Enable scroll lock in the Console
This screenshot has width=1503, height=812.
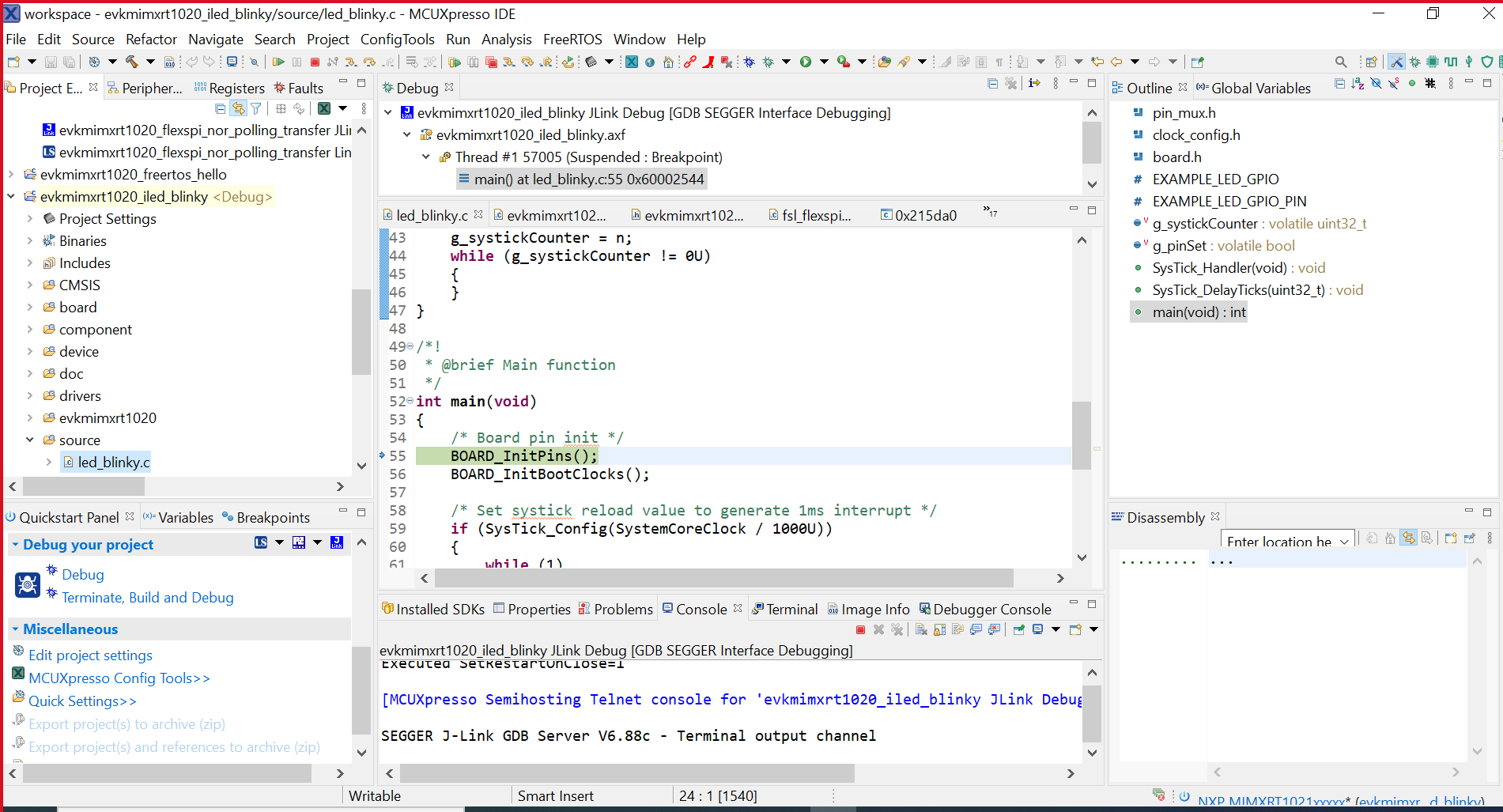point(939,629)
